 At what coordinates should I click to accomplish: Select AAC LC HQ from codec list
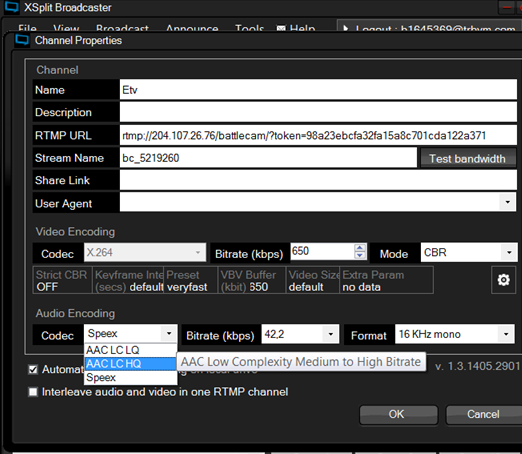pyautogui.click(x=130, y=364)
